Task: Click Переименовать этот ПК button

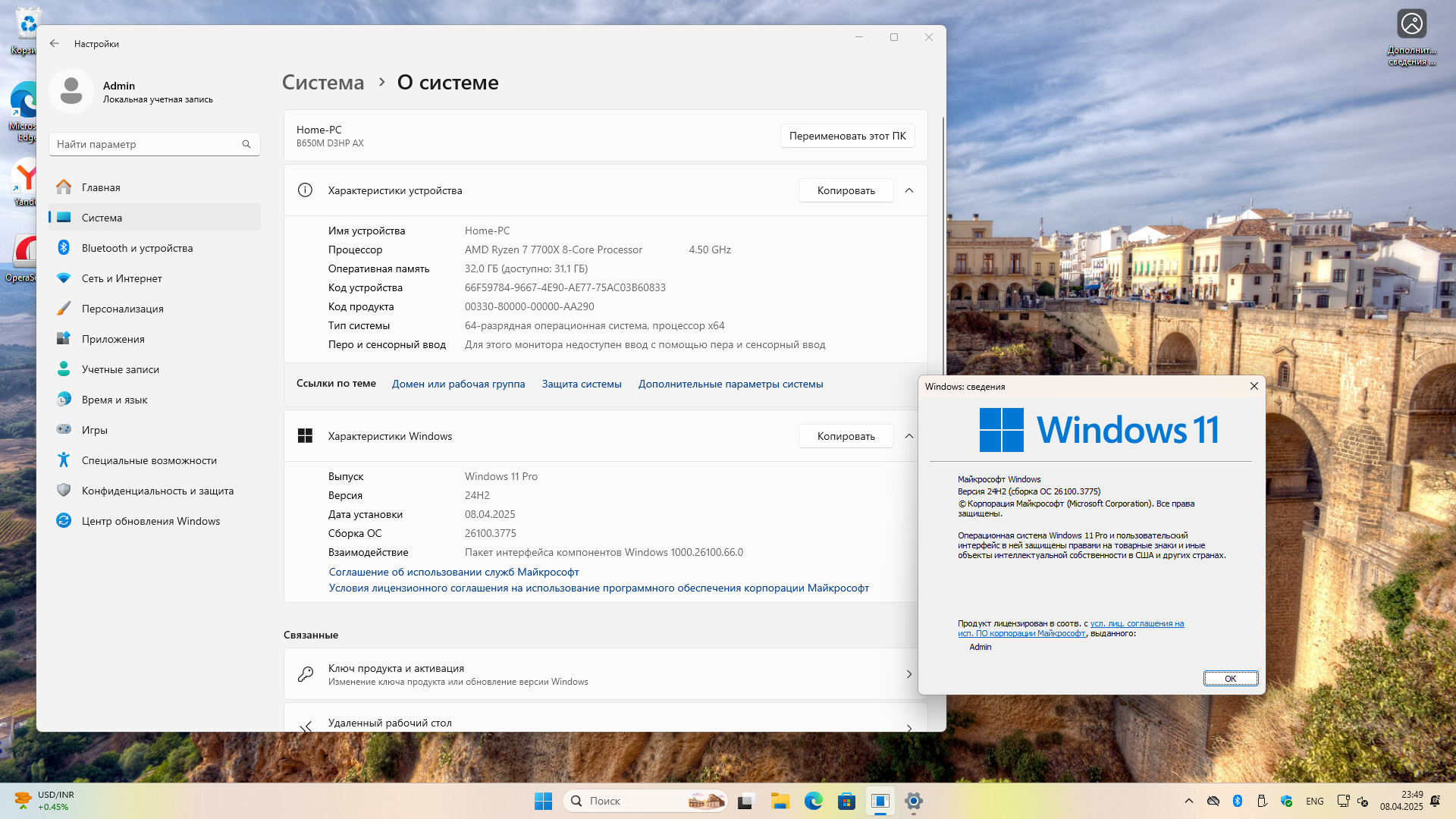Action: [x=847, y=136]
